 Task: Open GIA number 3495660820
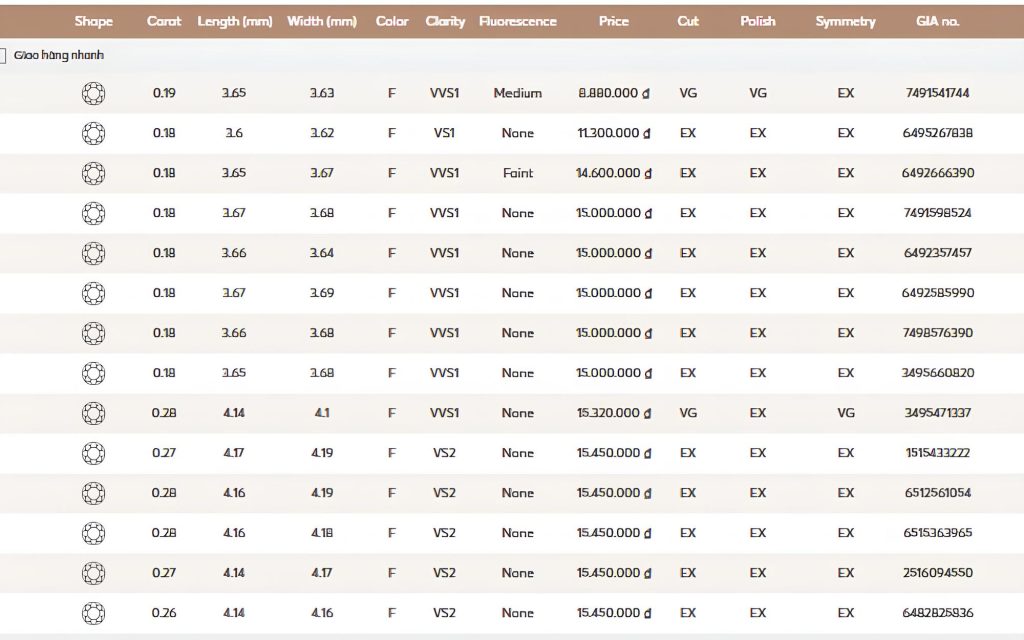pyautogui.click(x=938, y=373)
